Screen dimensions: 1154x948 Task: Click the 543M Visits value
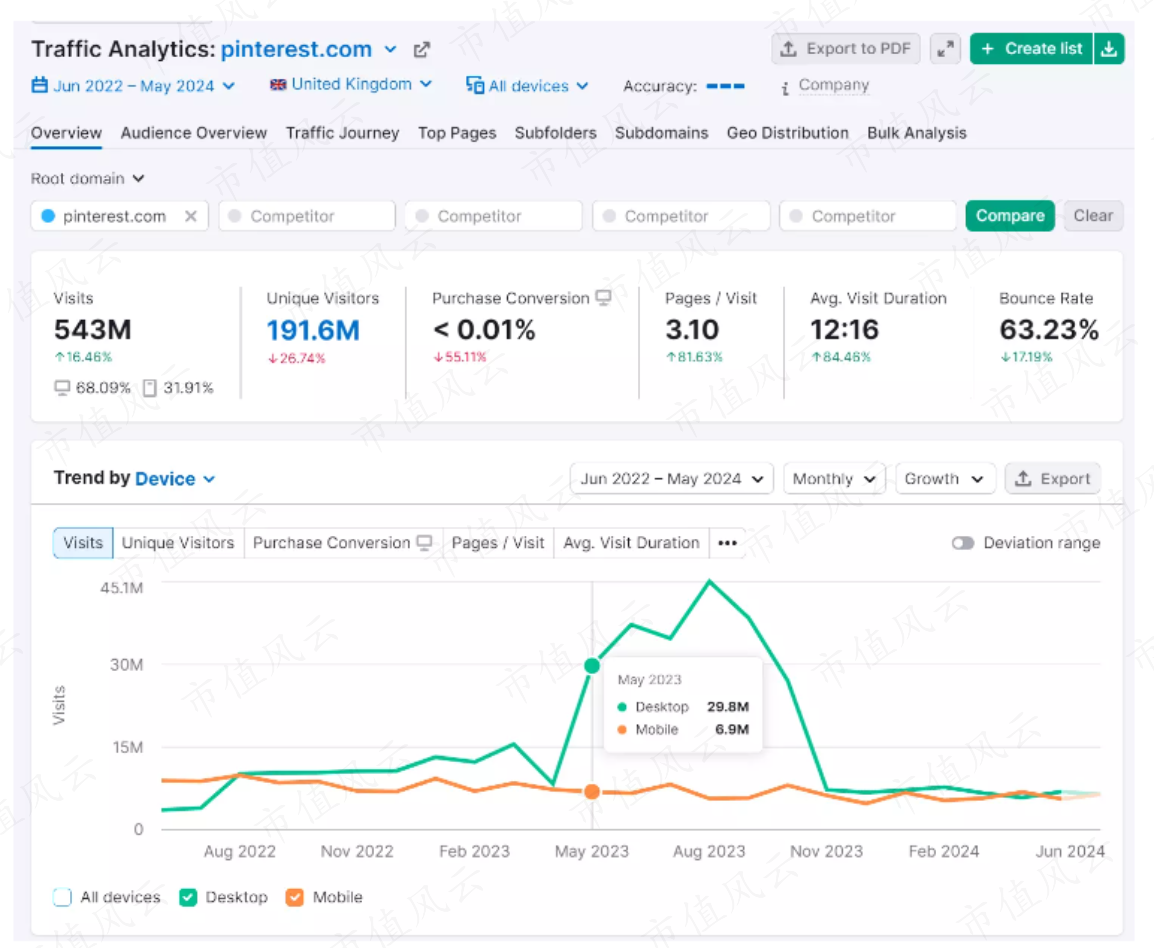click(93, 330)
